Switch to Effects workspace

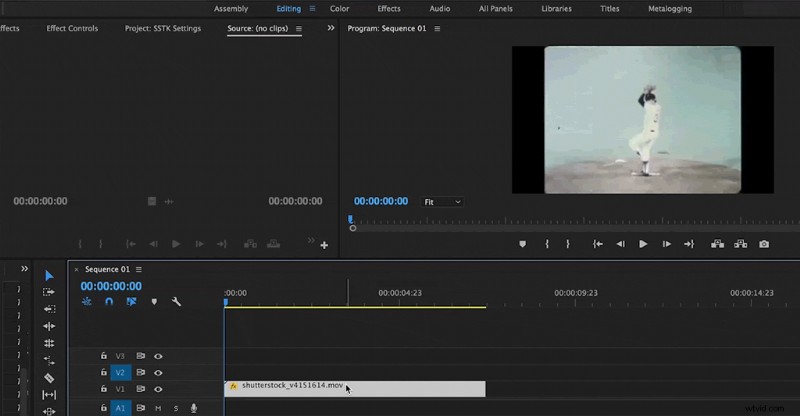pos(389,9)
